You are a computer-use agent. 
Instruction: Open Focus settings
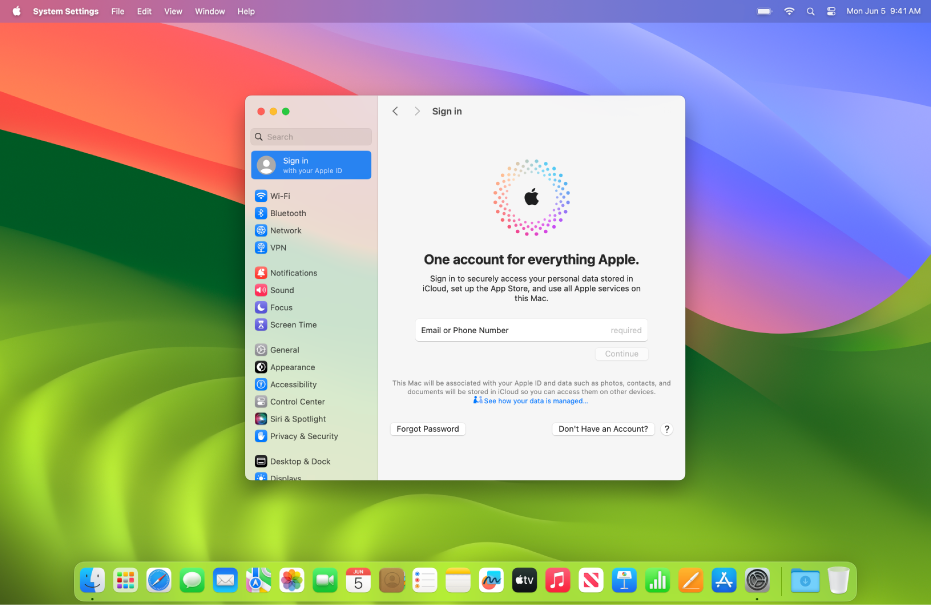(280, 308)
